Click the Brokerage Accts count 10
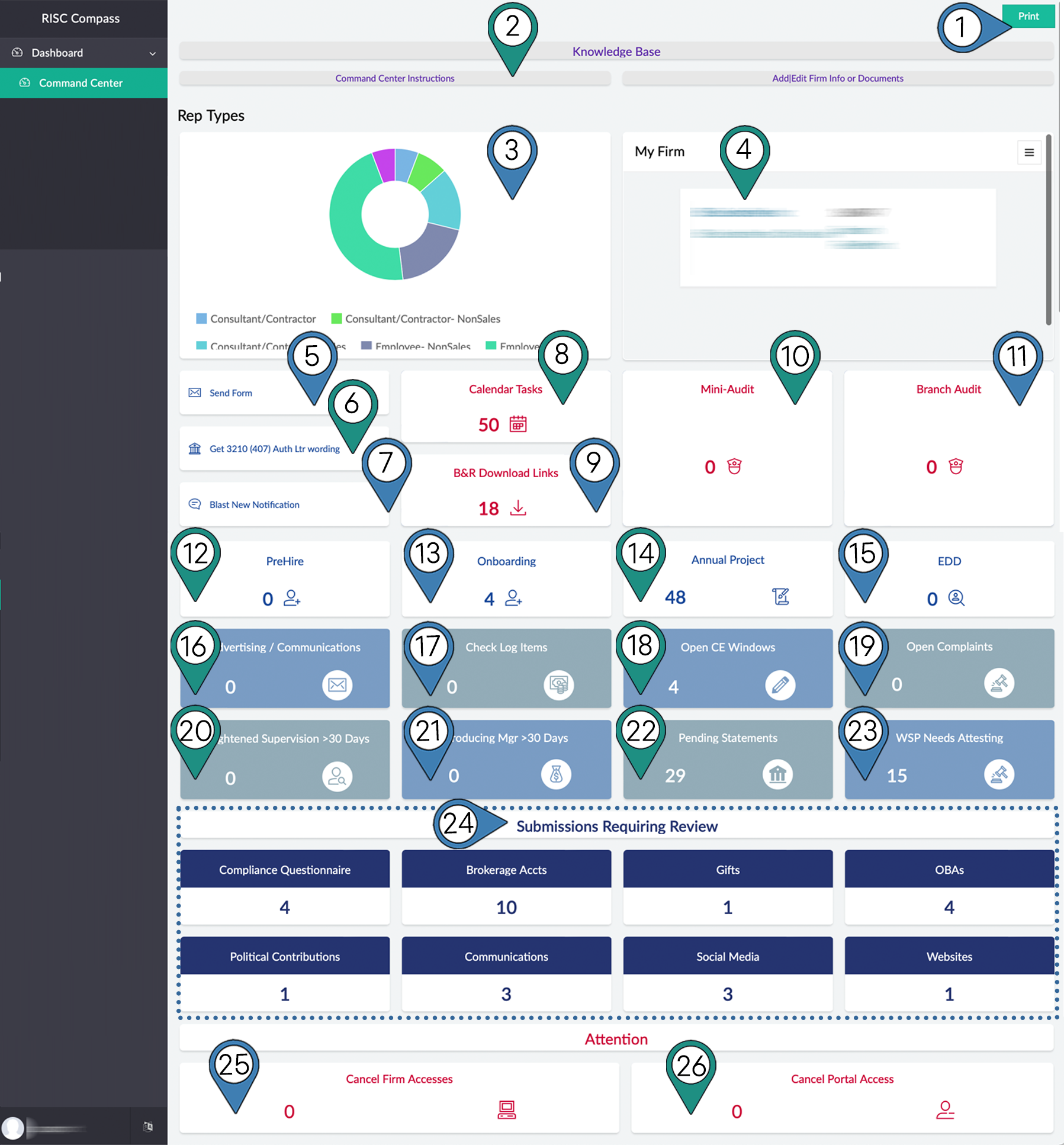The width and height of the screenshot is (1064, 1145). point(506,907)
